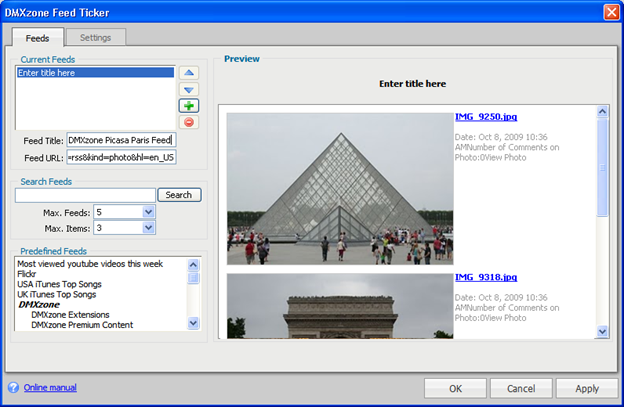Click the Preview scrollbar up arrow
This screenshot has height=407, width=624.
pyautogui.click(x=603, y=111)
